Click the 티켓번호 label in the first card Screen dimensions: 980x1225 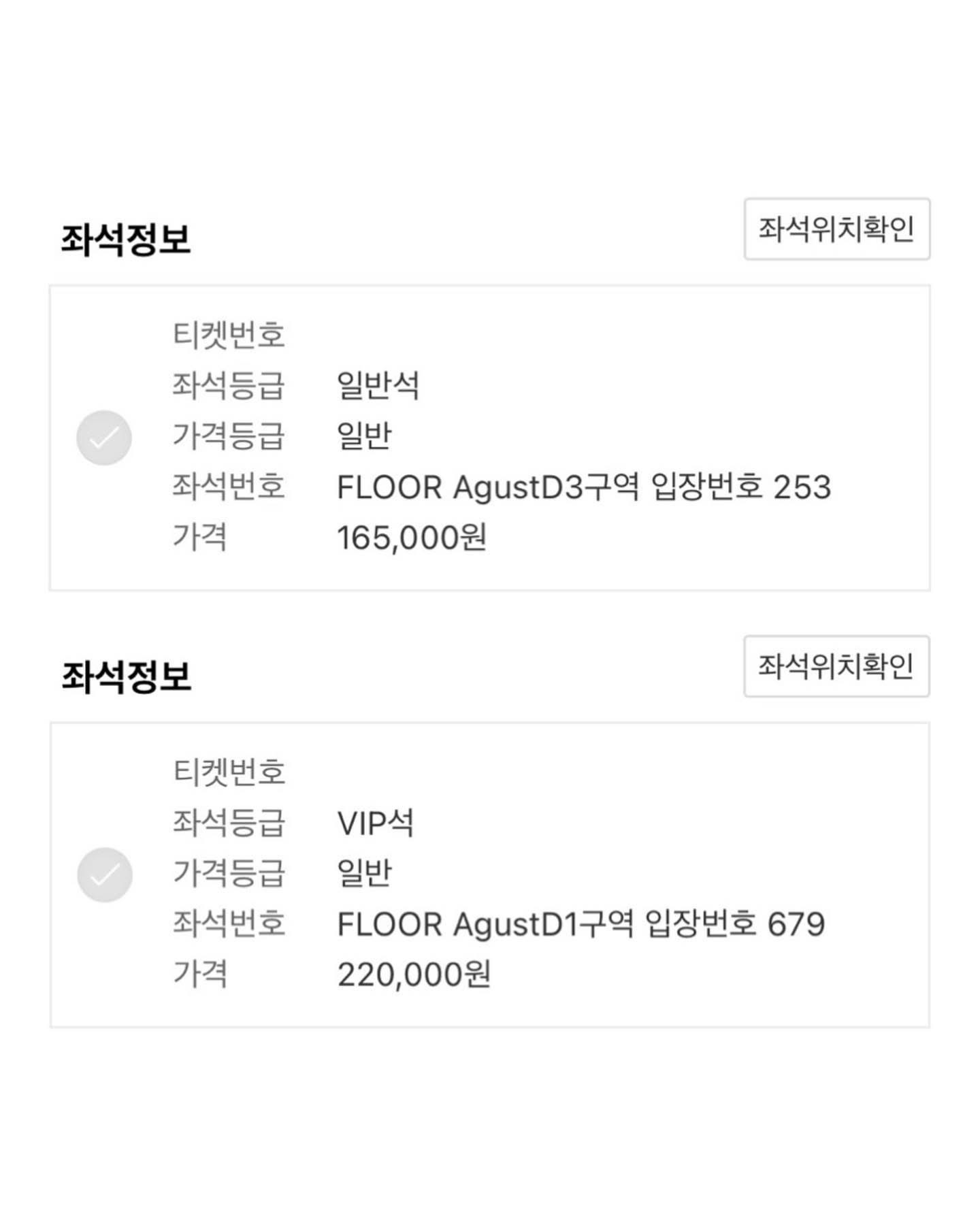point(229,335)
